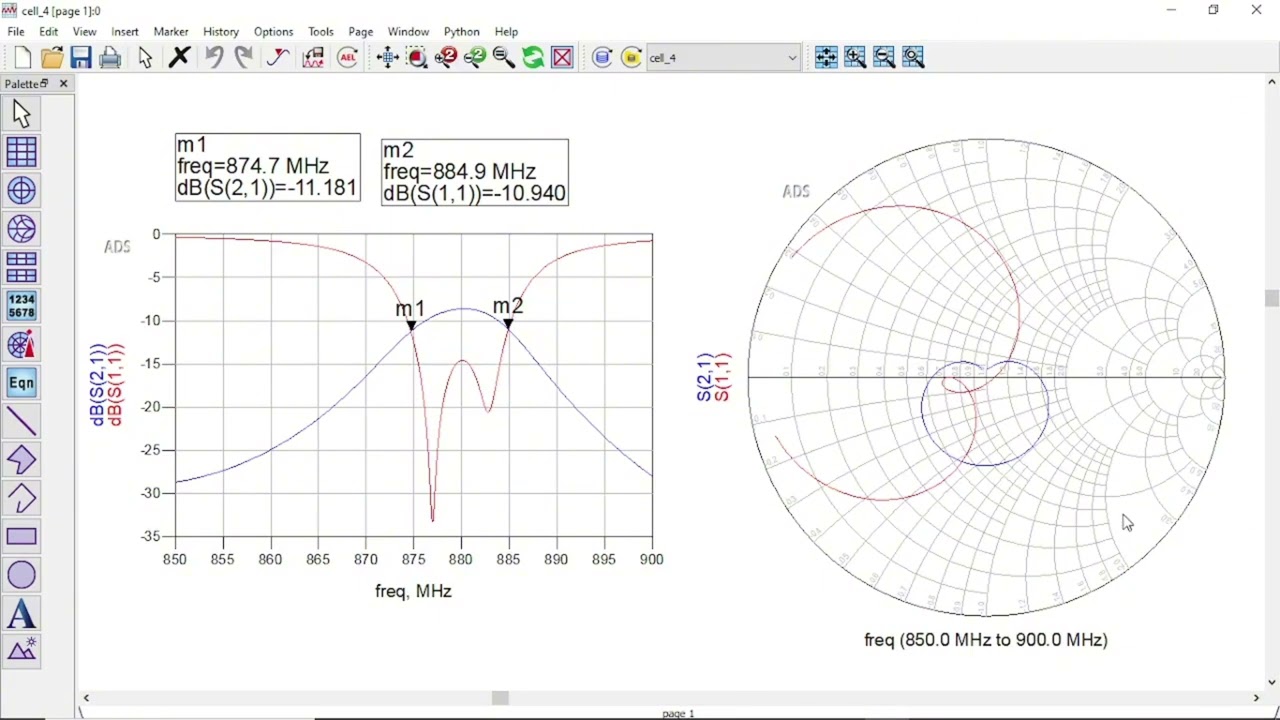
Task: Insert a picture from the Palette
Action: tap(21, 652)
